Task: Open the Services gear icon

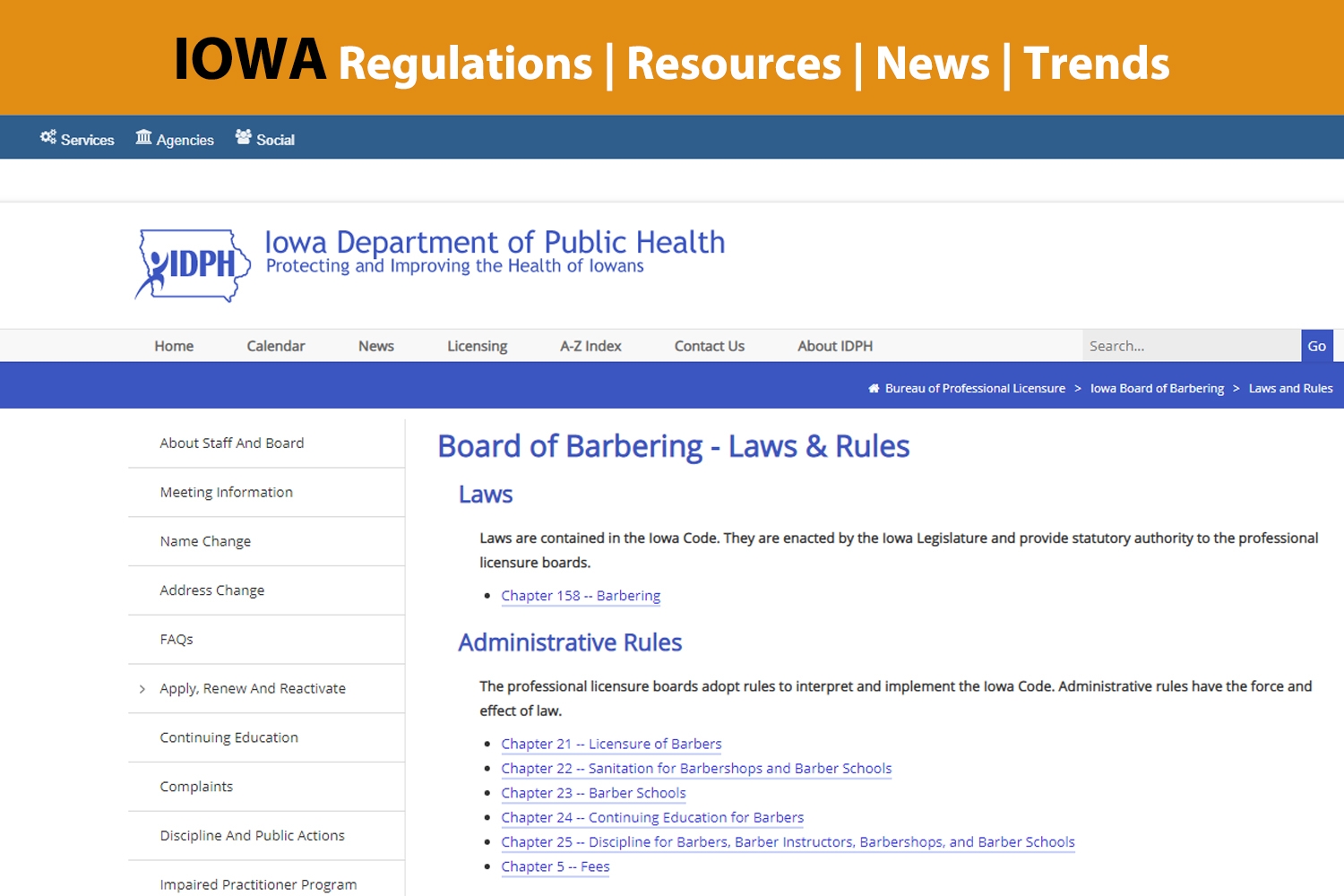Action: 48,137
